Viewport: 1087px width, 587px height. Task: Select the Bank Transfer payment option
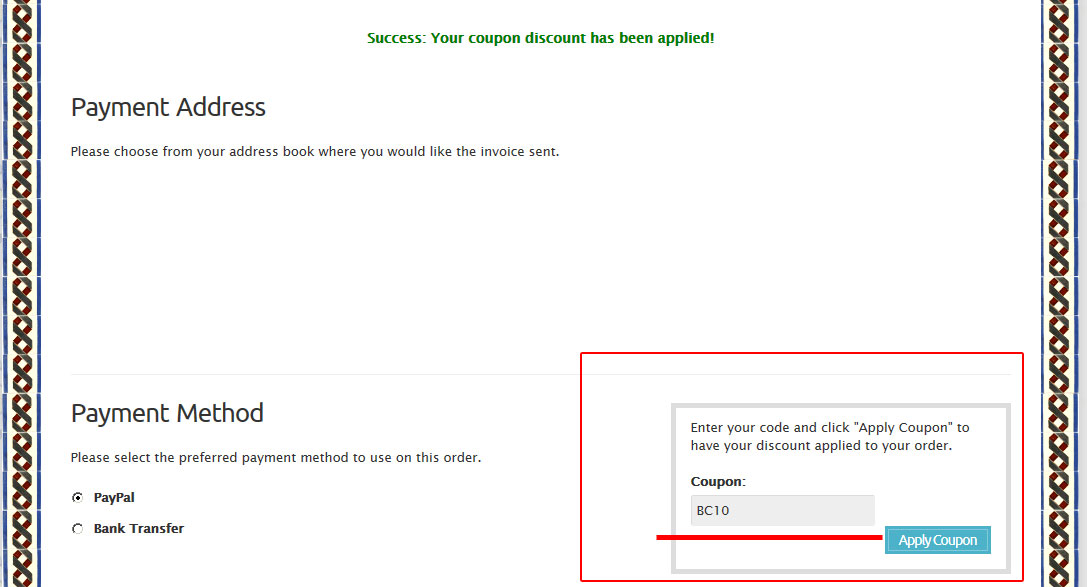tap(78, 529)
